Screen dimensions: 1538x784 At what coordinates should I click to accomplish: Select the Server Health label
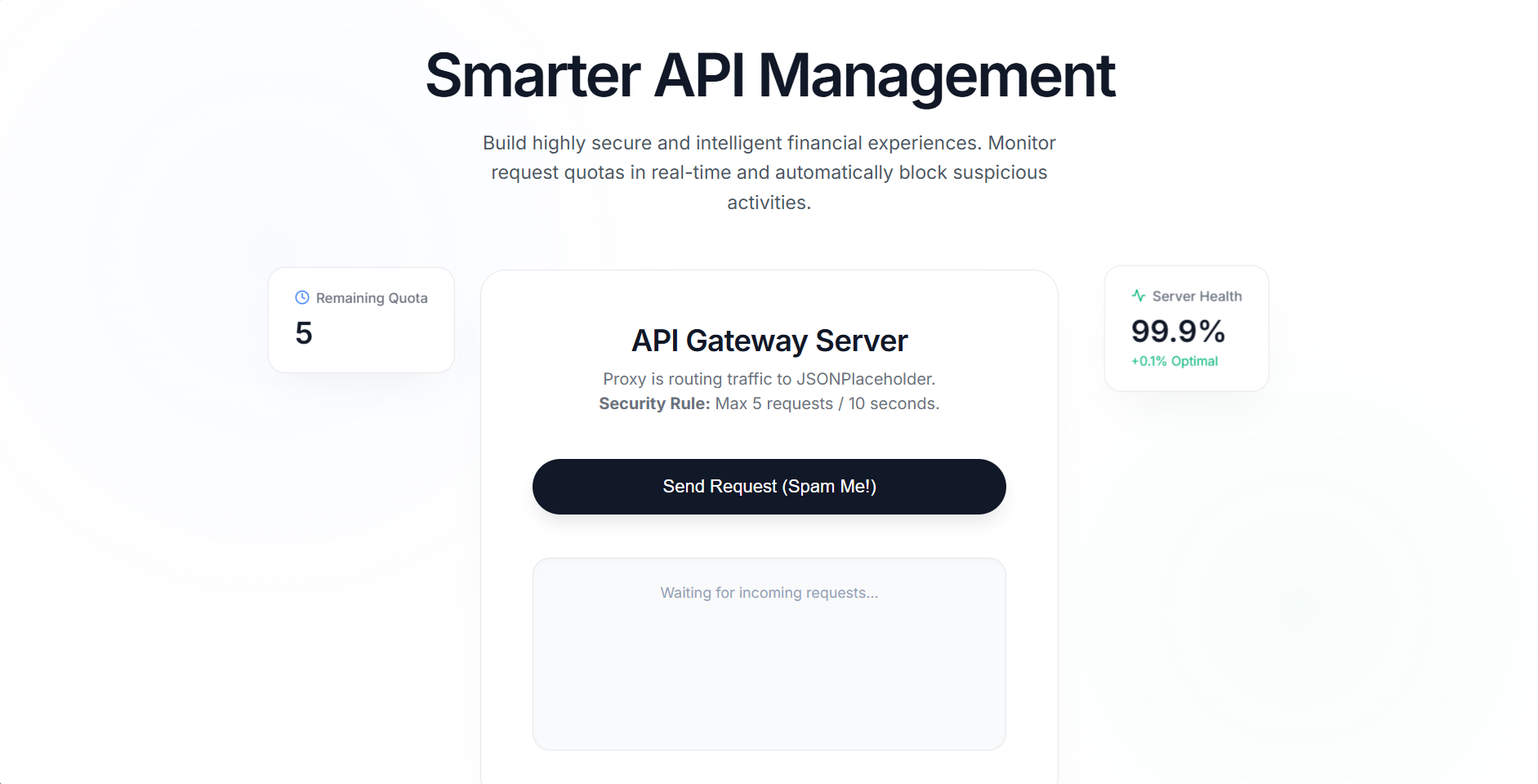tap(1197, 296)
